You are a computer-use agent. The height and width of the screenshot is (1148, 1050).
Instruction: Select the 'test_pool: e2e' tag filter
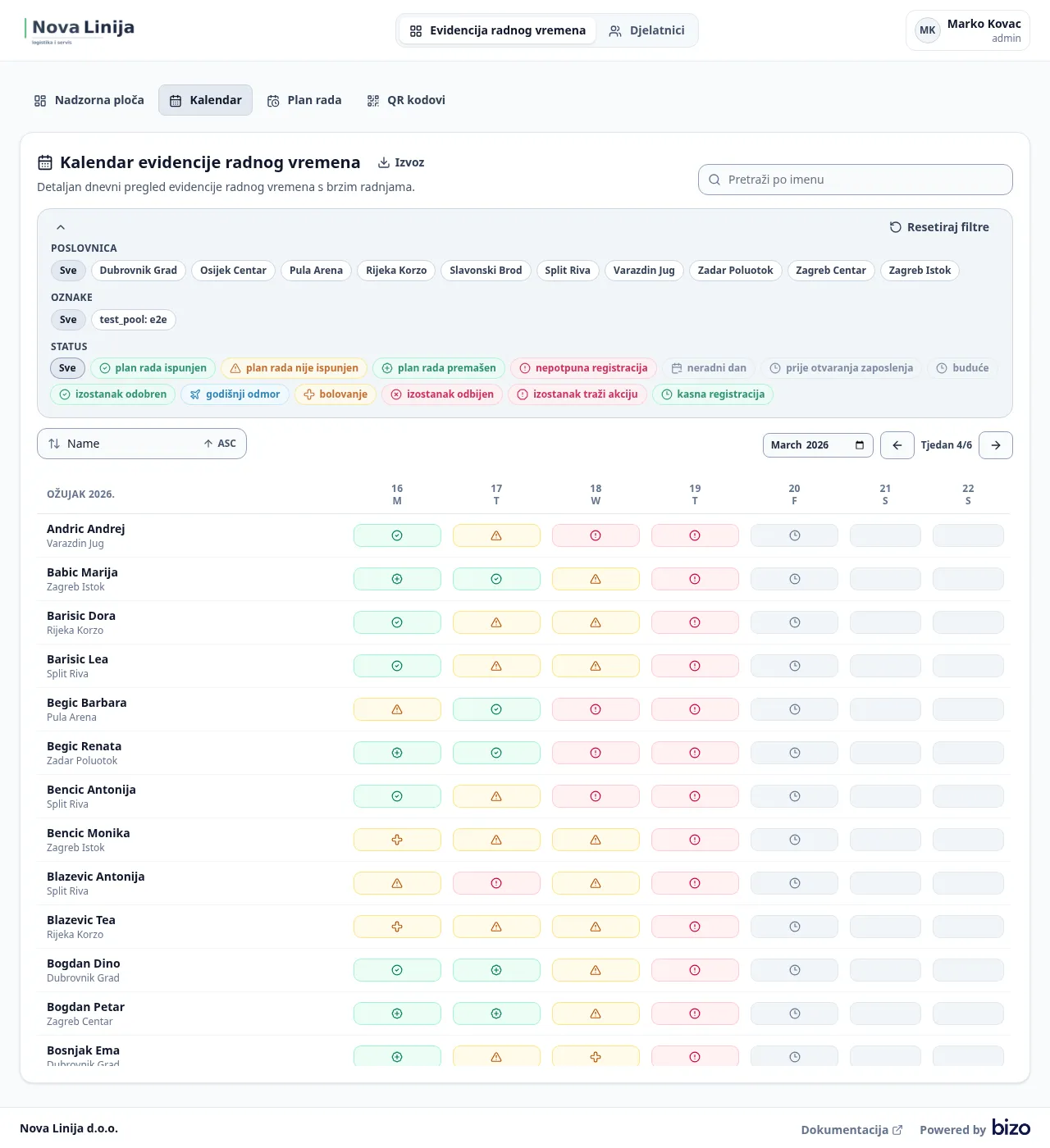(x=133, y=320)
